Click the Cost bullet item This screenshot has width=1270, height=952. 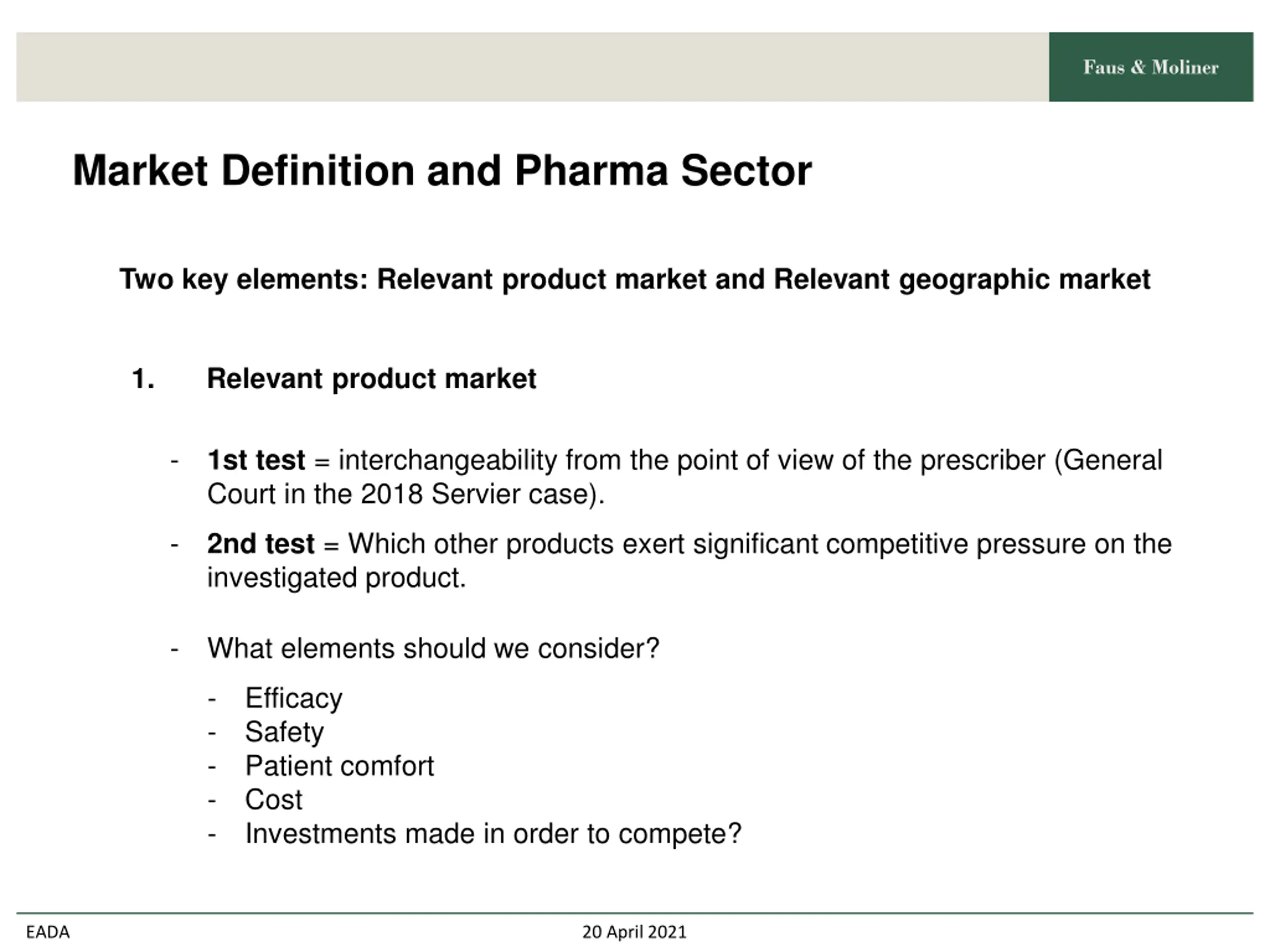[x=273, y=800]
